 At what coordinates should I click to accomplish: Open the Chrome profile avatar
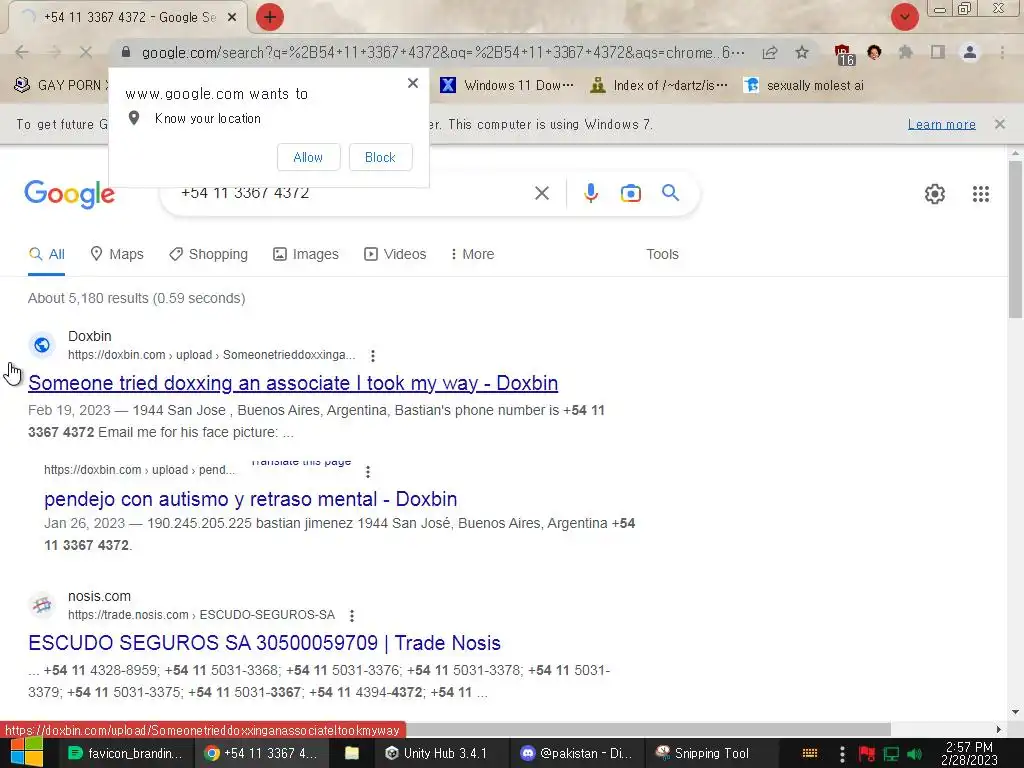[x=970, y=52]
